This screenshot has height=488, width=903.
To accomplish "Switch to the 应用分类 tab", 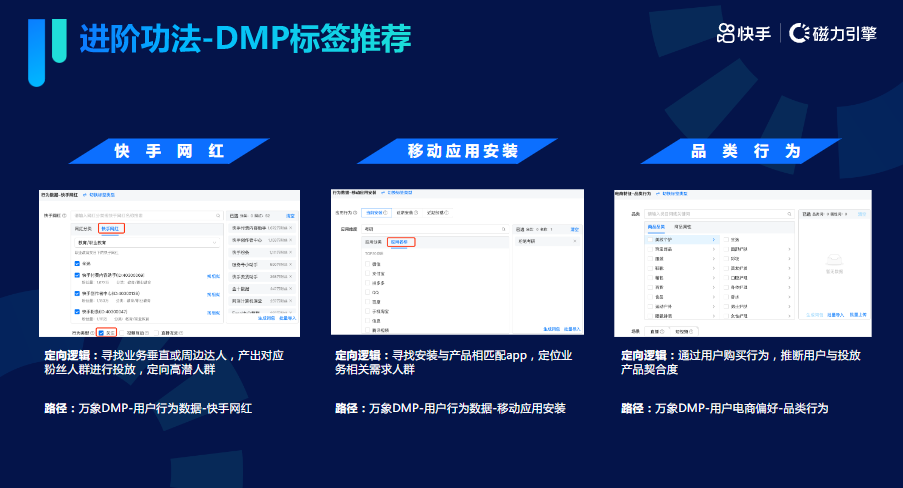I will click(373, 242).
